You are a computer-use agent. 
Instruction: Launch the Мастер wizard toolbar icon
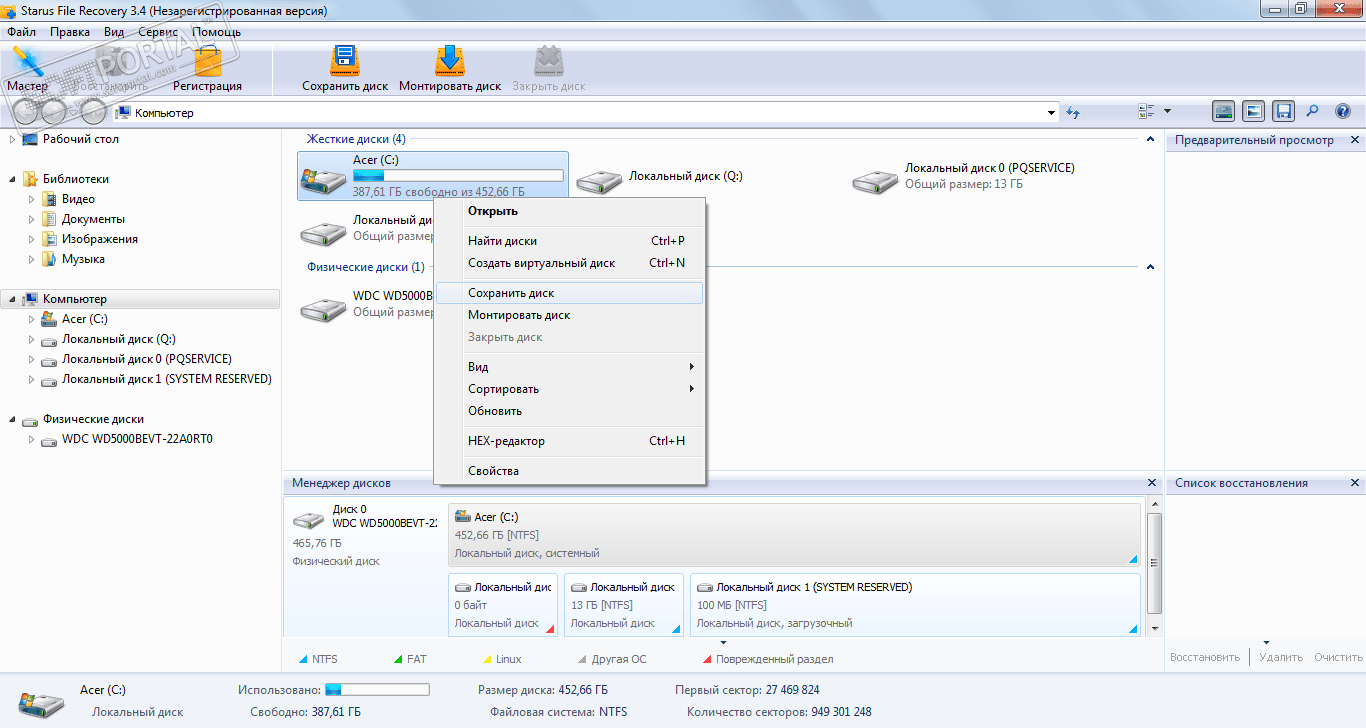(x=27, y=62)
